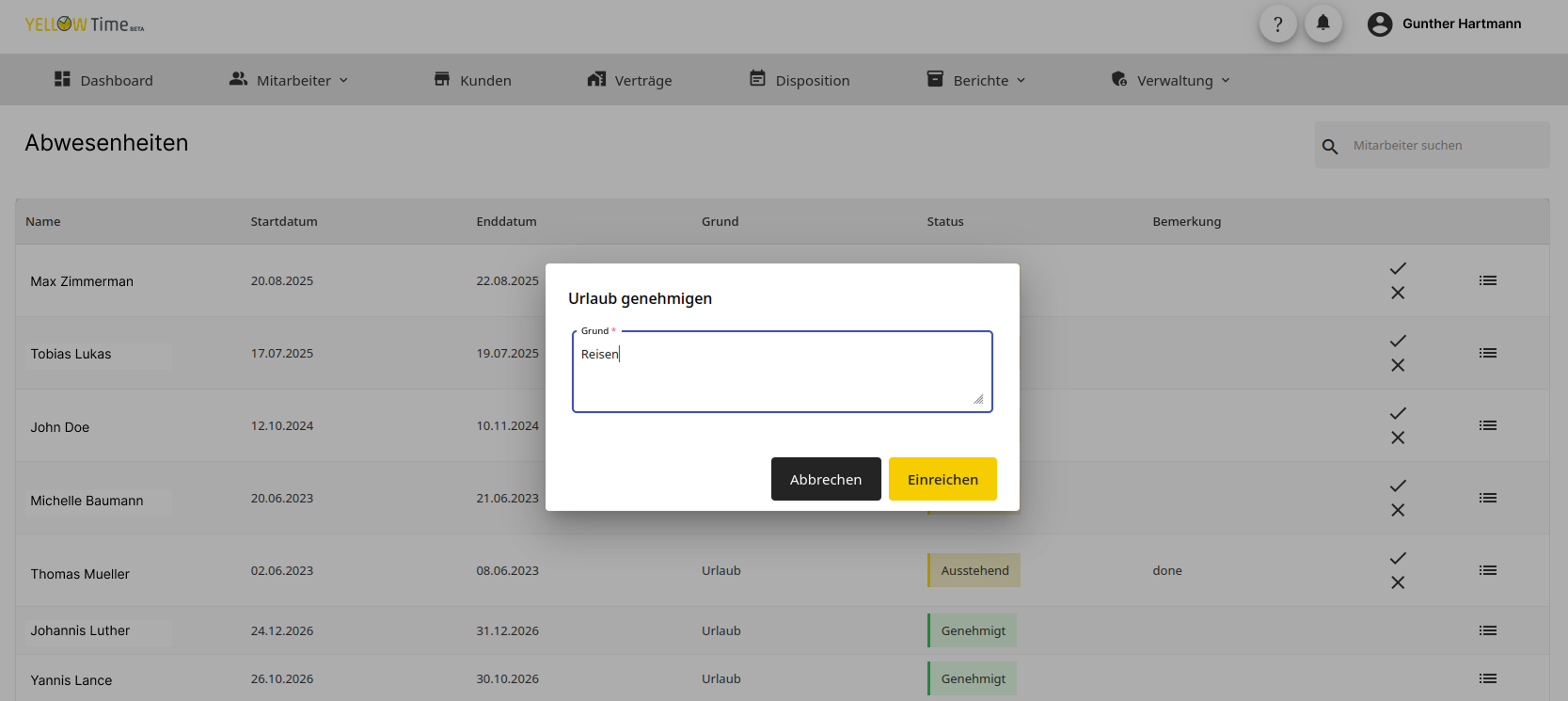This screenshot has width=1568, height=701.
Task: Open details list icon for Johannis Luther
Action: pos(1487,630)
